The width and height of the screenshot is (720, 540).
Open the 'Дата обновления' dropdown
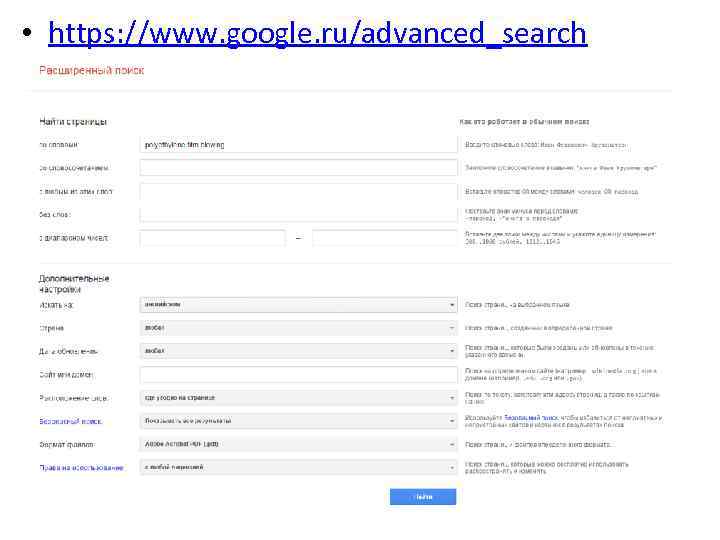pyautogui.click(x=298, y=351)
